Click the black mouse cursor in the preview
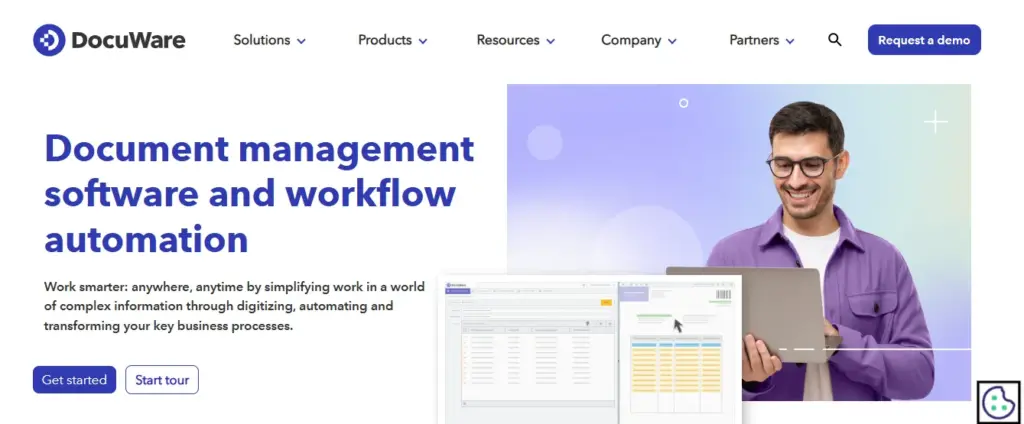This screenshot has width=1024, height=424. [678, 325]
